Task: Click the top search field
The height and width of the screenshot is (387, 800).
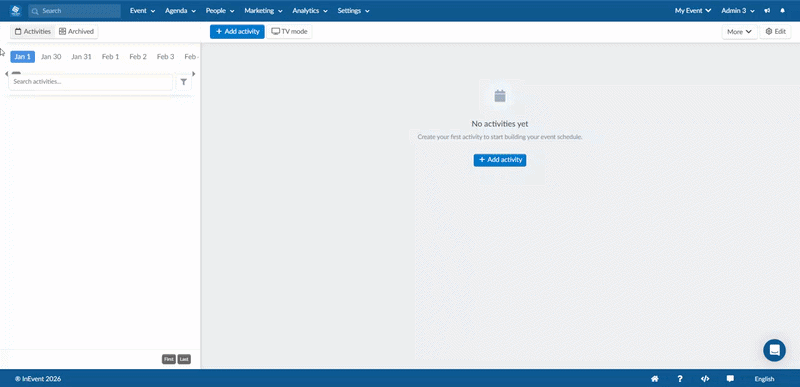Action: click(74, 11)
